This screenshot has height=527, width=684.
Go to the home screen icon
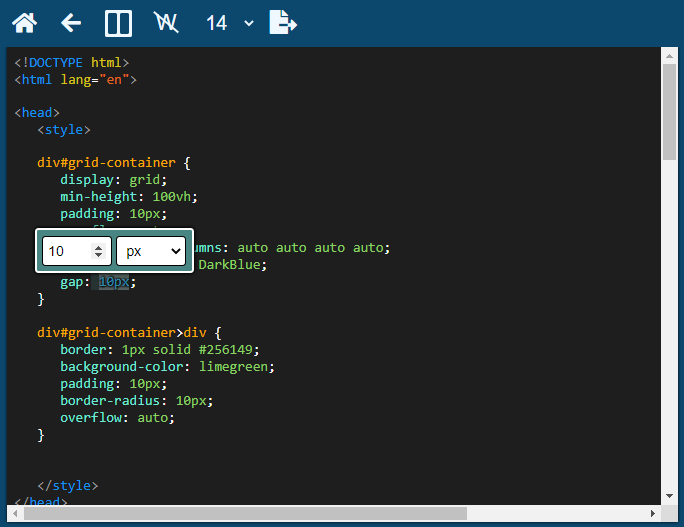pos(24,23)
